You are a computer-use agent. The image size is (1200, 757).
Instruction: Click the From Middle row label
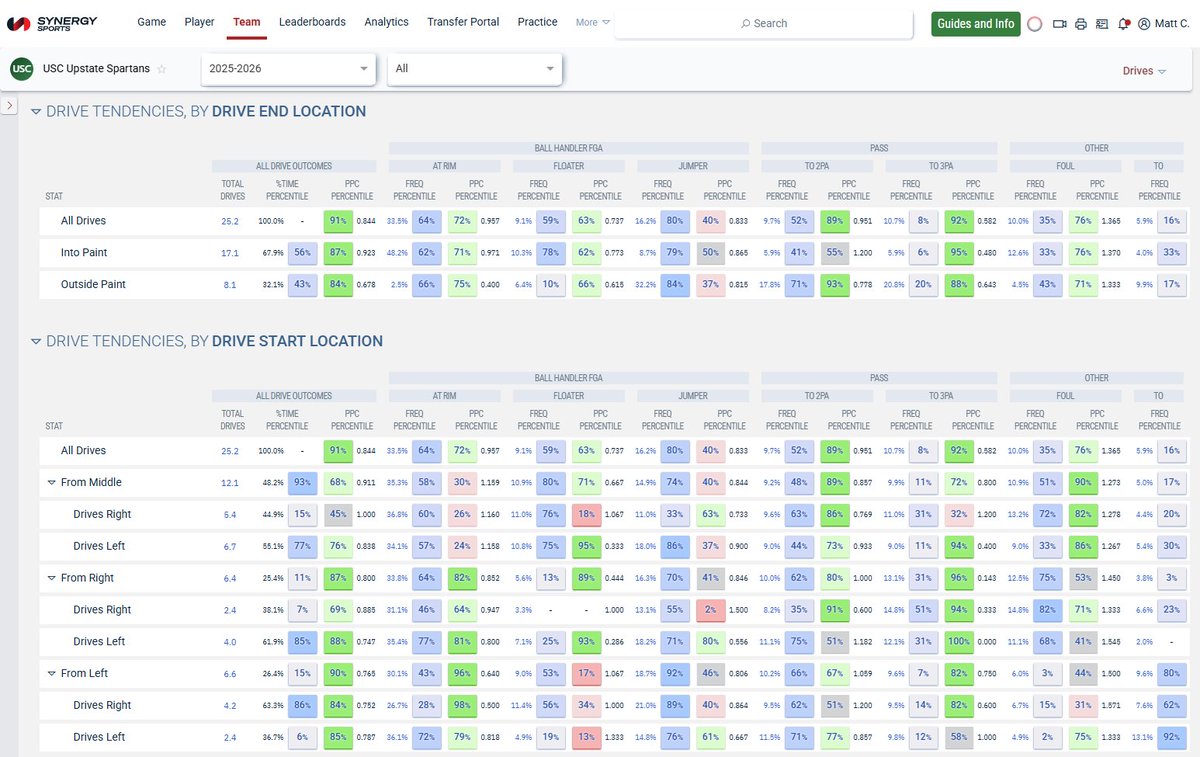pyautogui.click(x=91, y=483)
